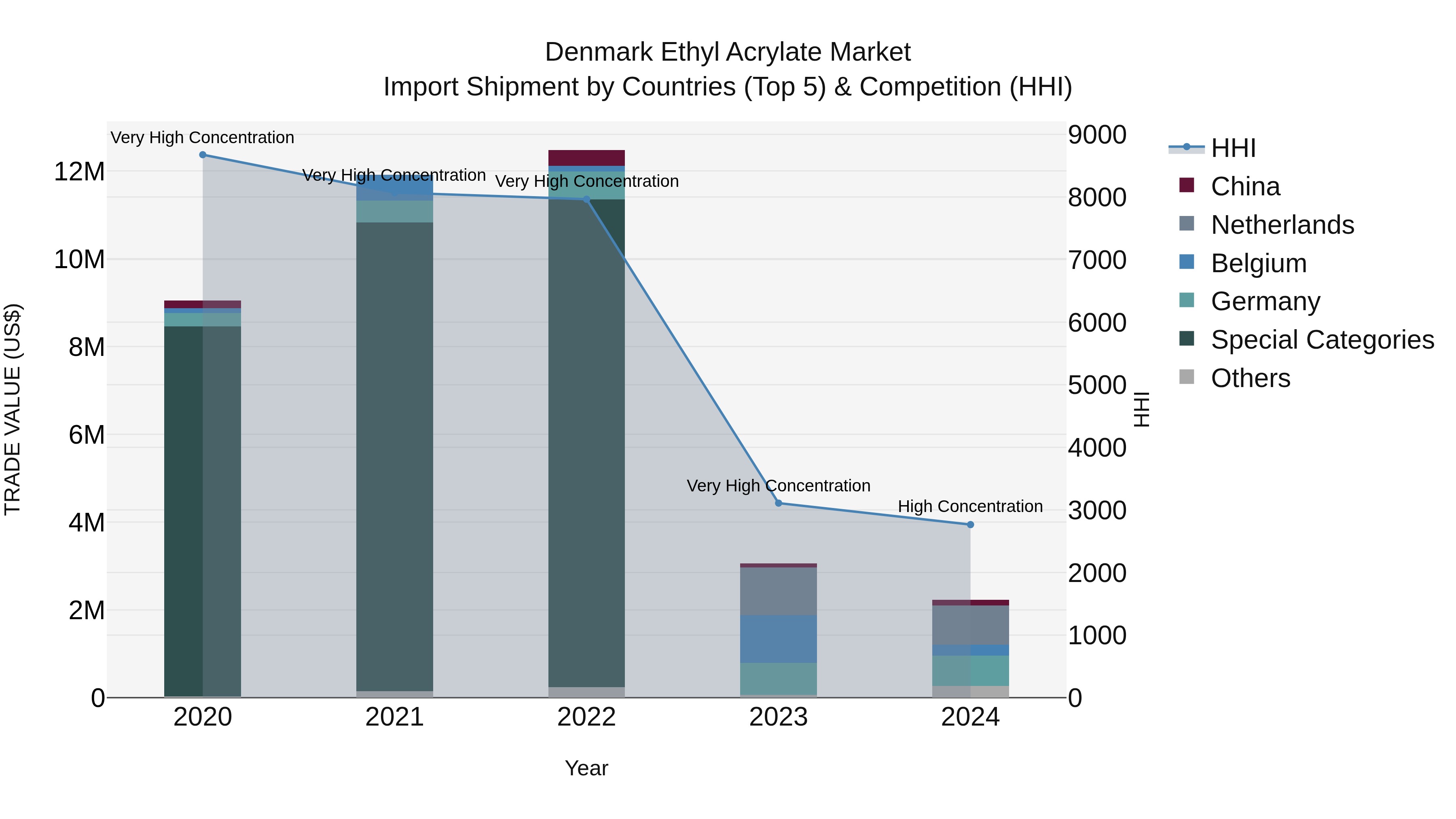Click the 2024 Netherlands bar segment
Image resolution: width=1456 pixels, height=819 pixels.
(x=971, y=625)
